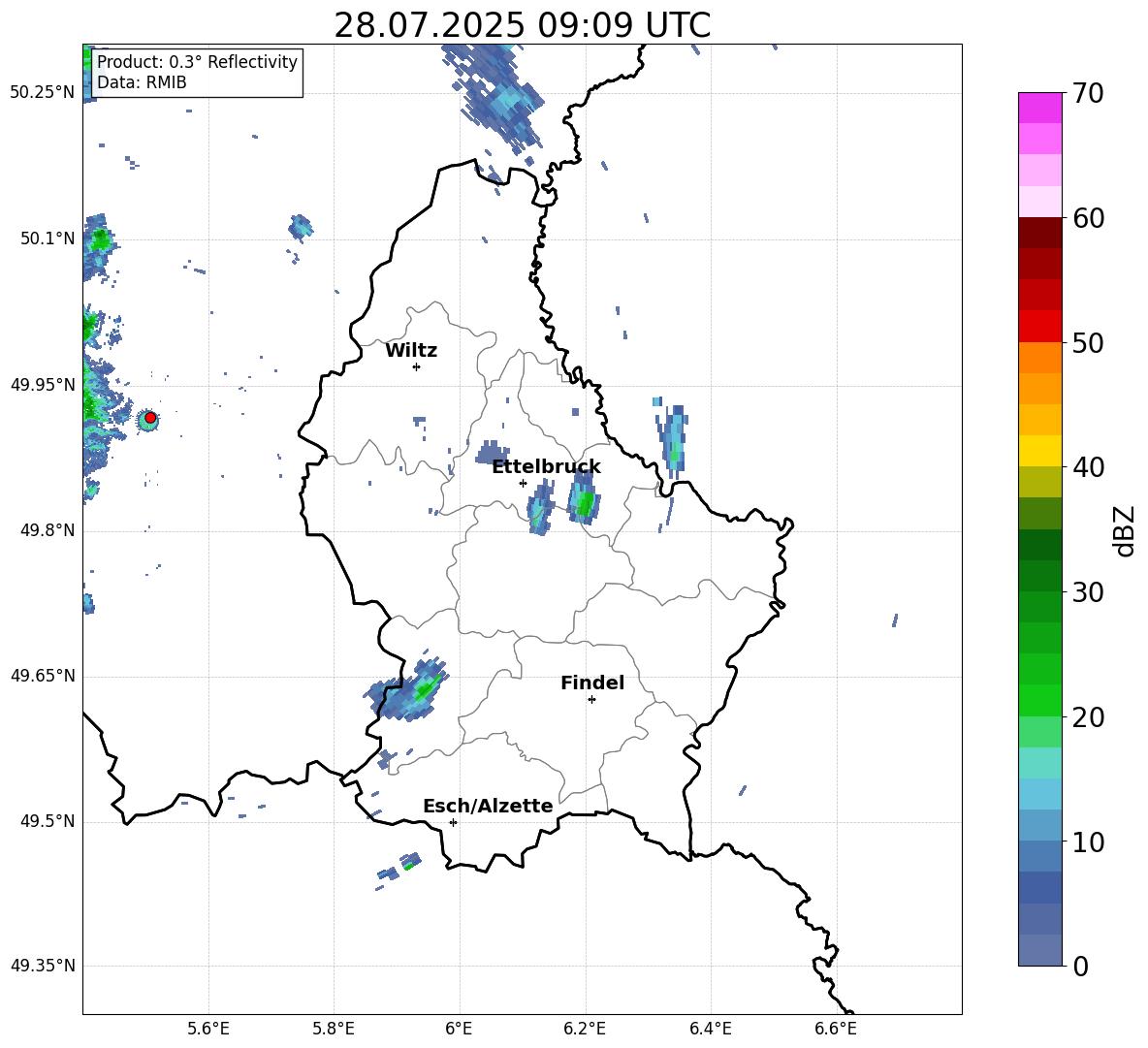Click the 50.1°N latitude label
This screenshot has height=1048, width=1148.
pos(47,239)
